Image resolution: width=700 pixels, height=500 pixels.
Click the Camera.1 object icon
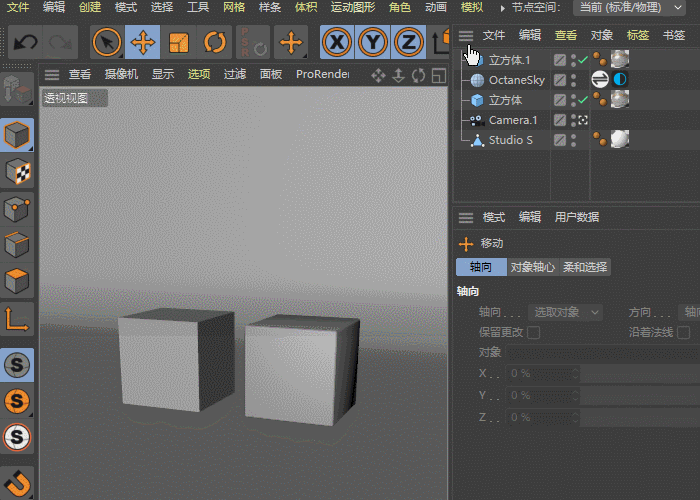477,121
